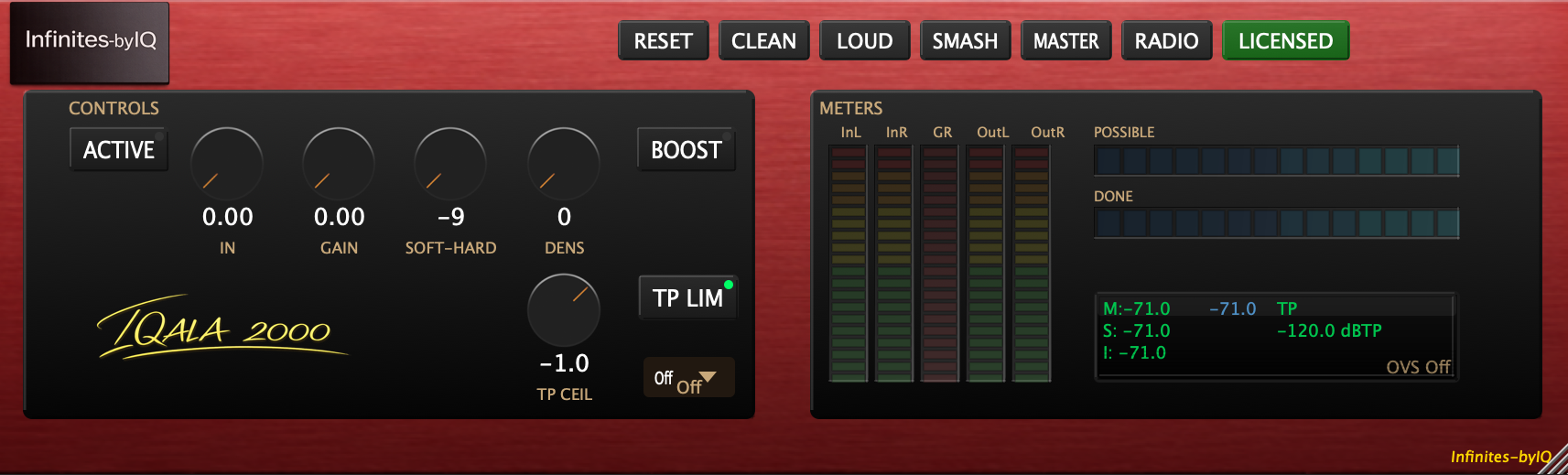The width and height of the screenshot is (1568, 475).
Task: Click the window resize grip corner
Action: coord(1553,460)
